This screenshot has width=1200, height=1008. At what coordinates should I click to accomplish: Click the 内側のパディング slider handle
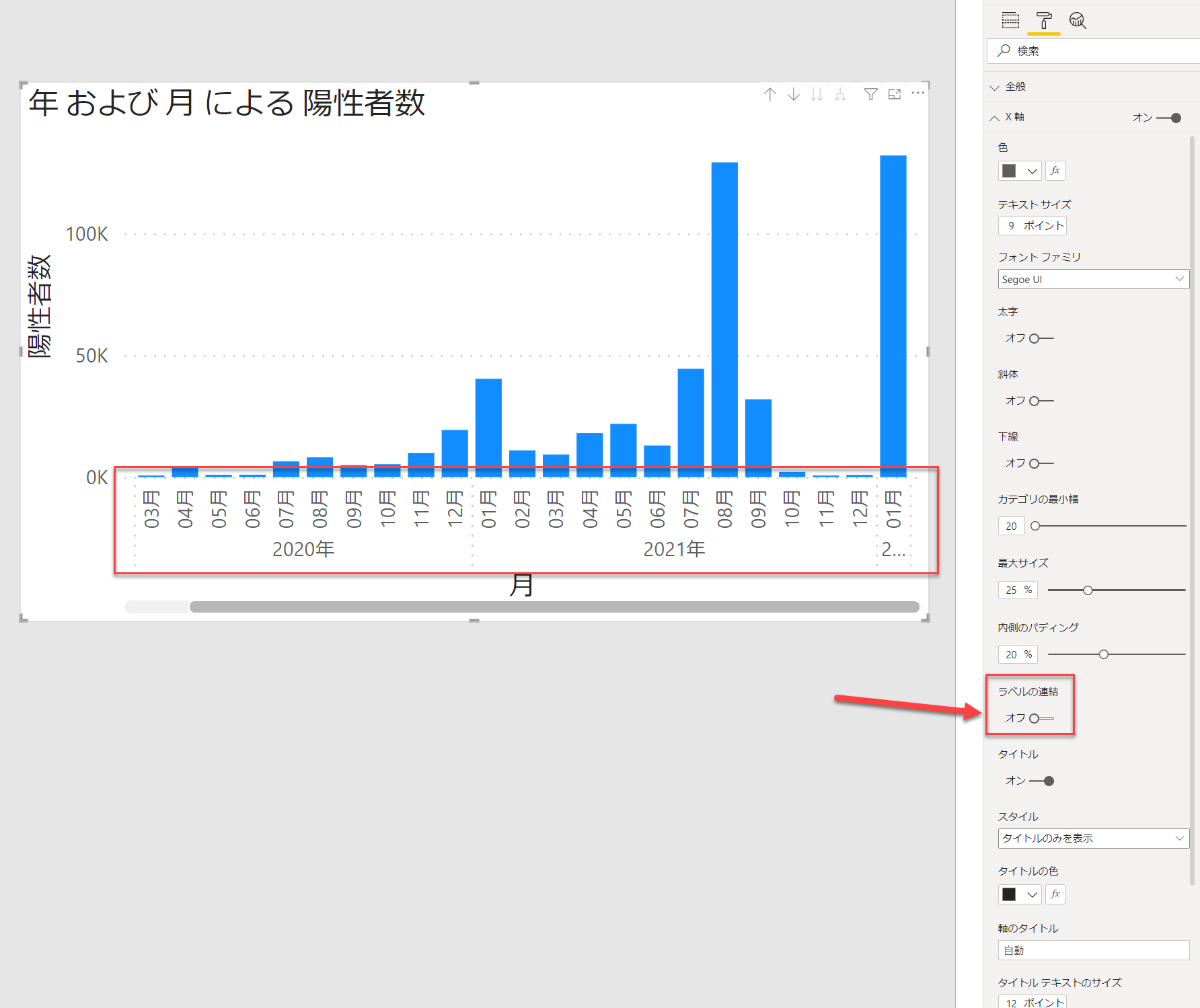1104,654
